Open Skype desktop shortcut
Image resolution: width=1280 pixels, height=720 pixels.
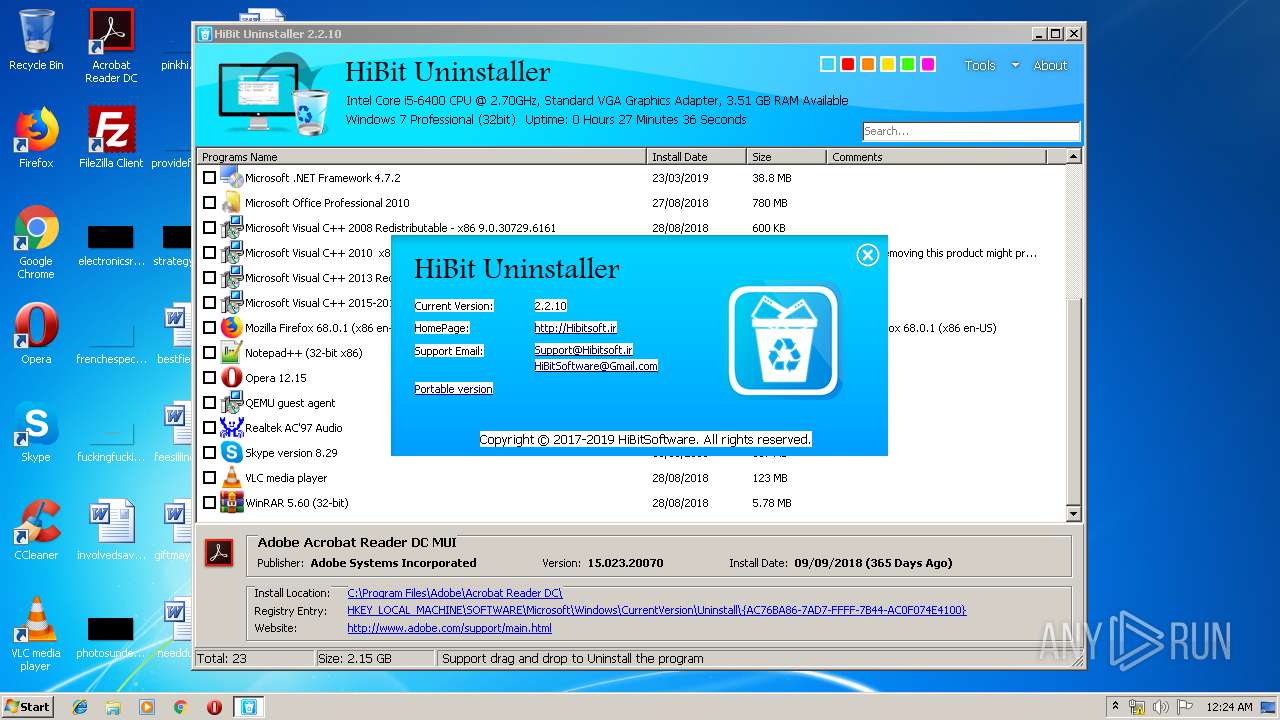coord(36,432)
